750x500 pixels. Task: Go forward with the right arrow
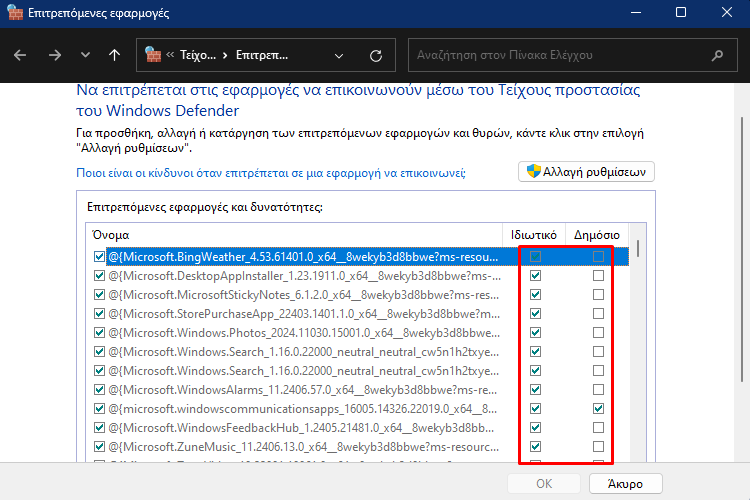(55, 56)
